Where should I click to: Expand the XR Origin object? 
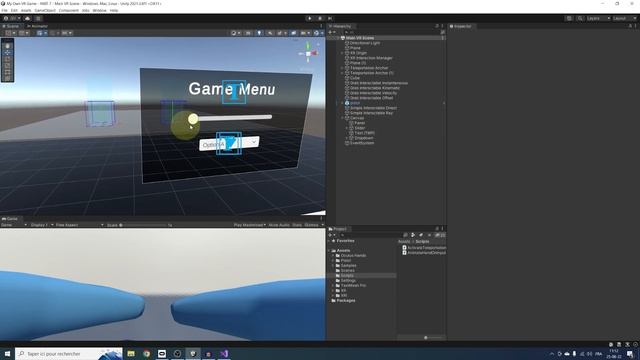tap(342, 53)
